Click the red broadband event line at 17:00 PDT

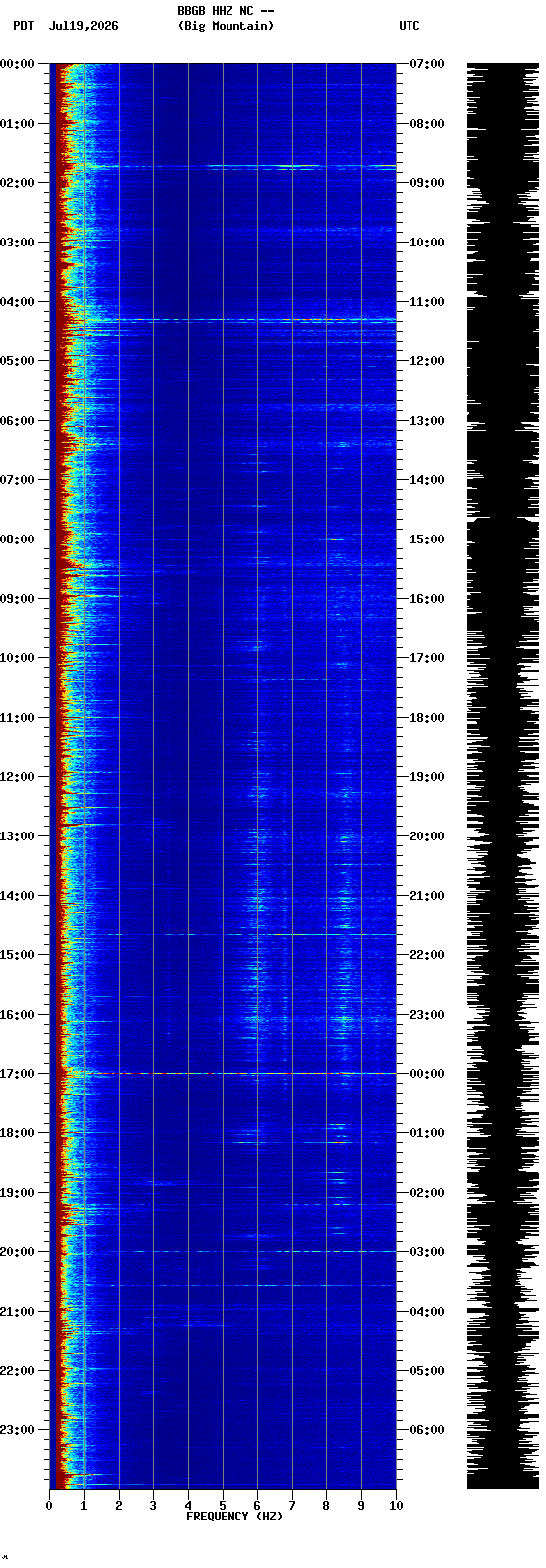[223, 1073]
